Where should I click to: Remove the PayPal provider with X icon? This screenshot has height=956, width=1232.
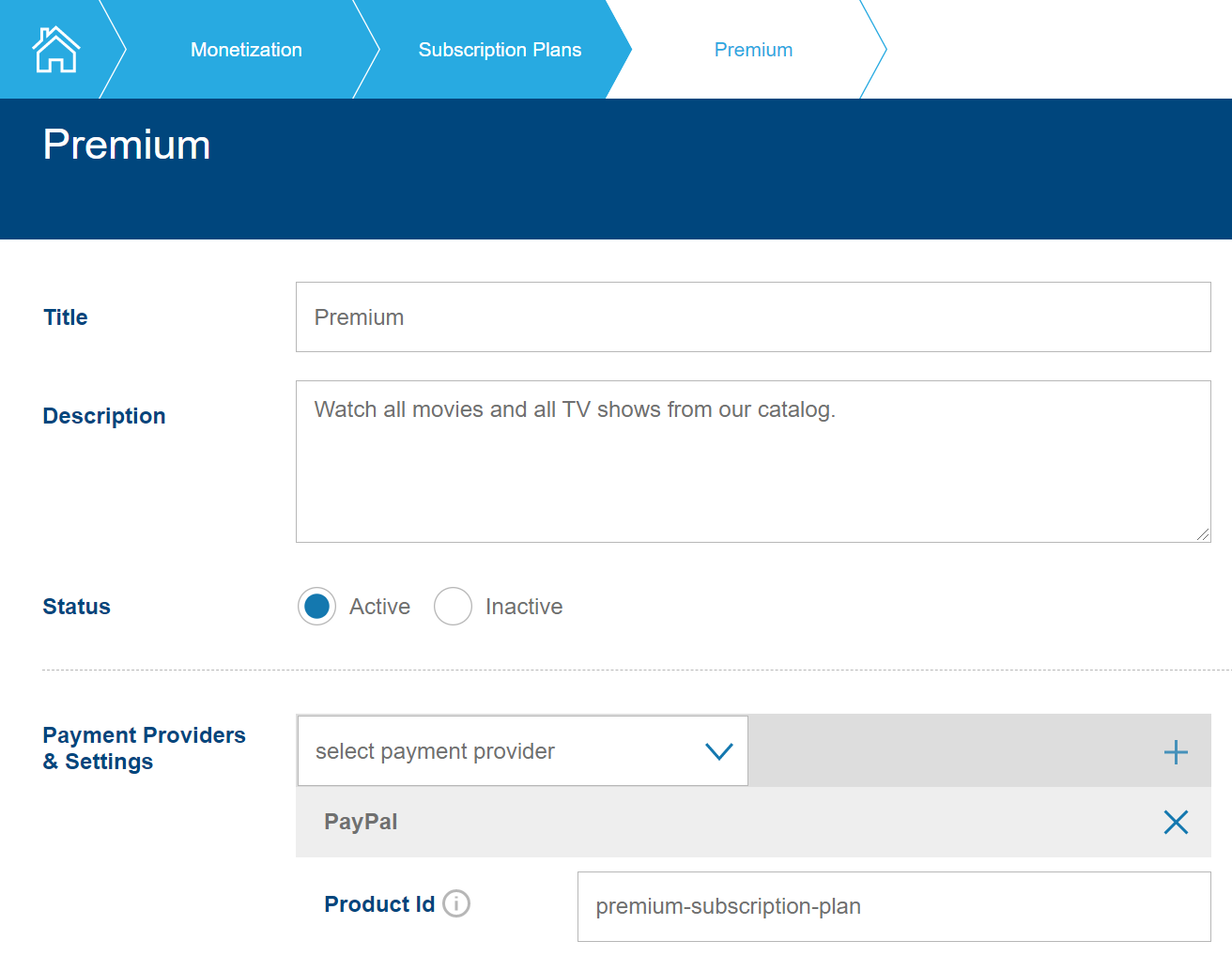pos(1176,823)
